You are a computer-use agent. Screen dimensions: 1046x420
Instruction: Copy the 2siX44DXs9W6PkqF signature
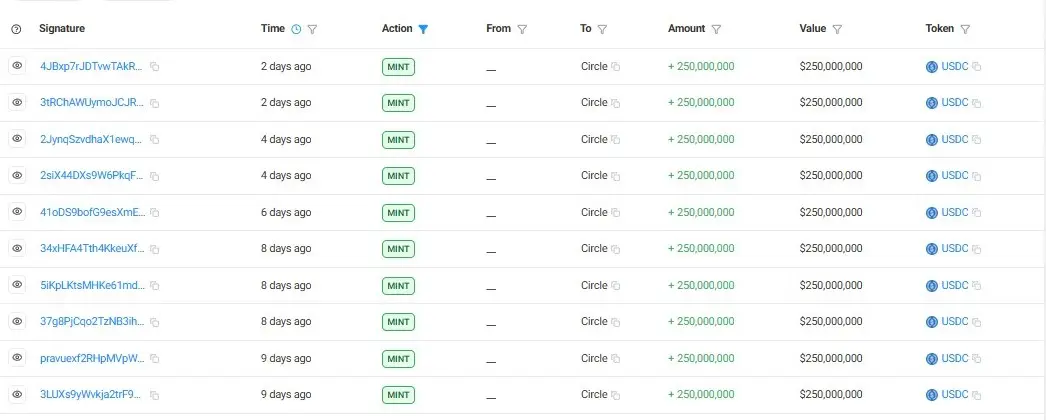(x=155, y=176)
